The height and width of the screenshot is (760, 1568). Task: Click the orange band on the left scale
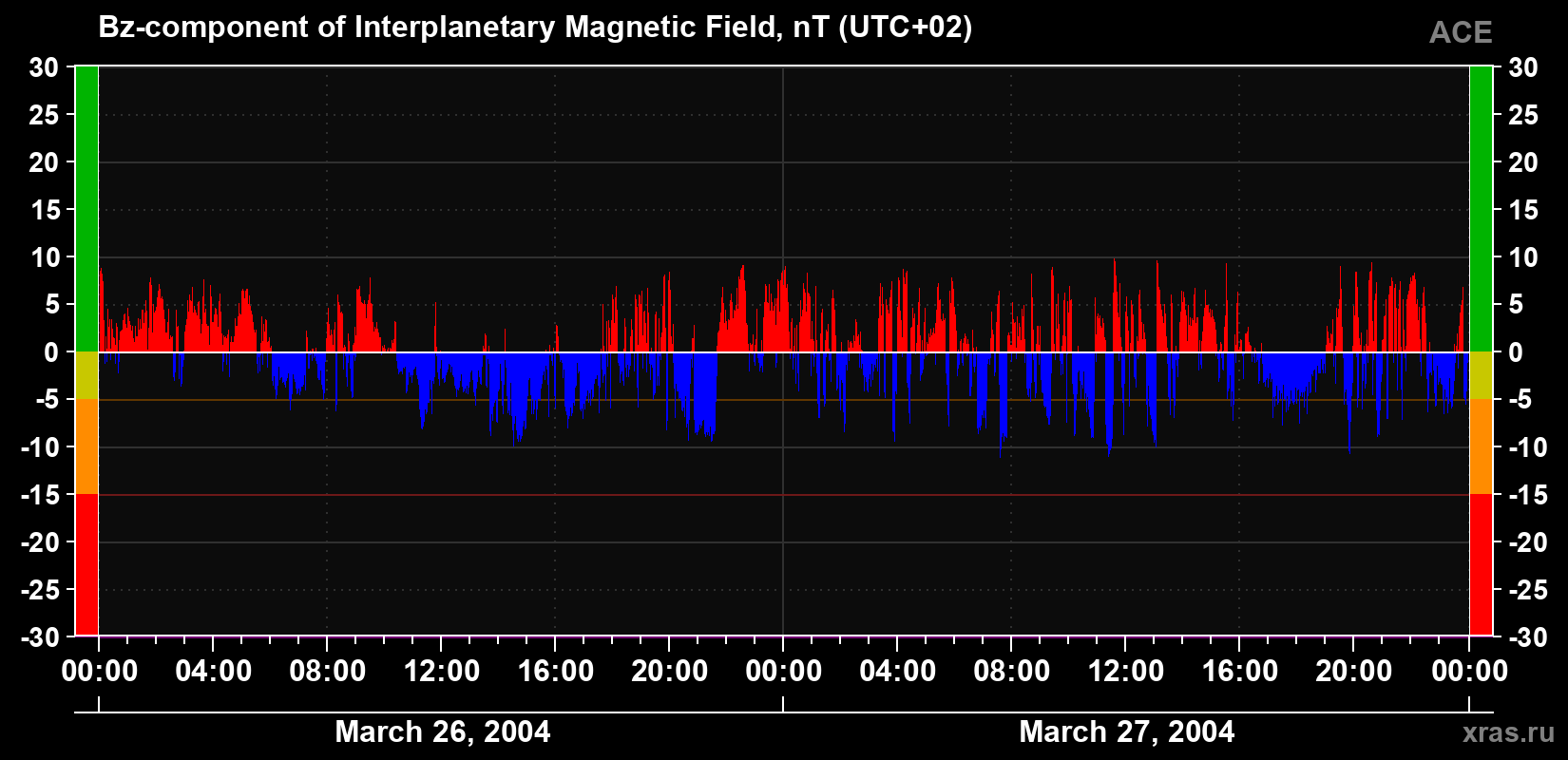86,446
